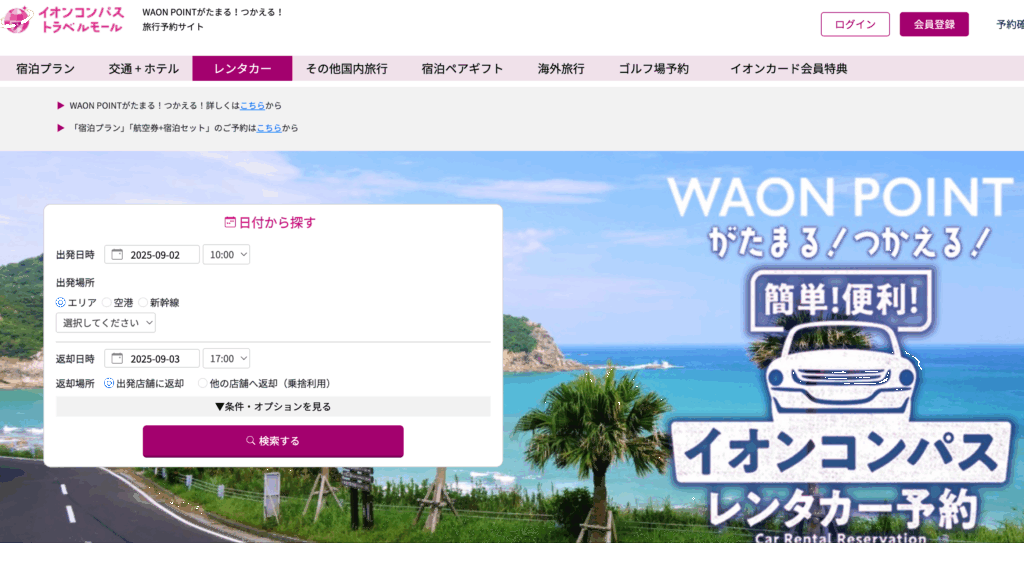Open the 宿泊プラン tab
The image size is (1024, 573).
46,69
